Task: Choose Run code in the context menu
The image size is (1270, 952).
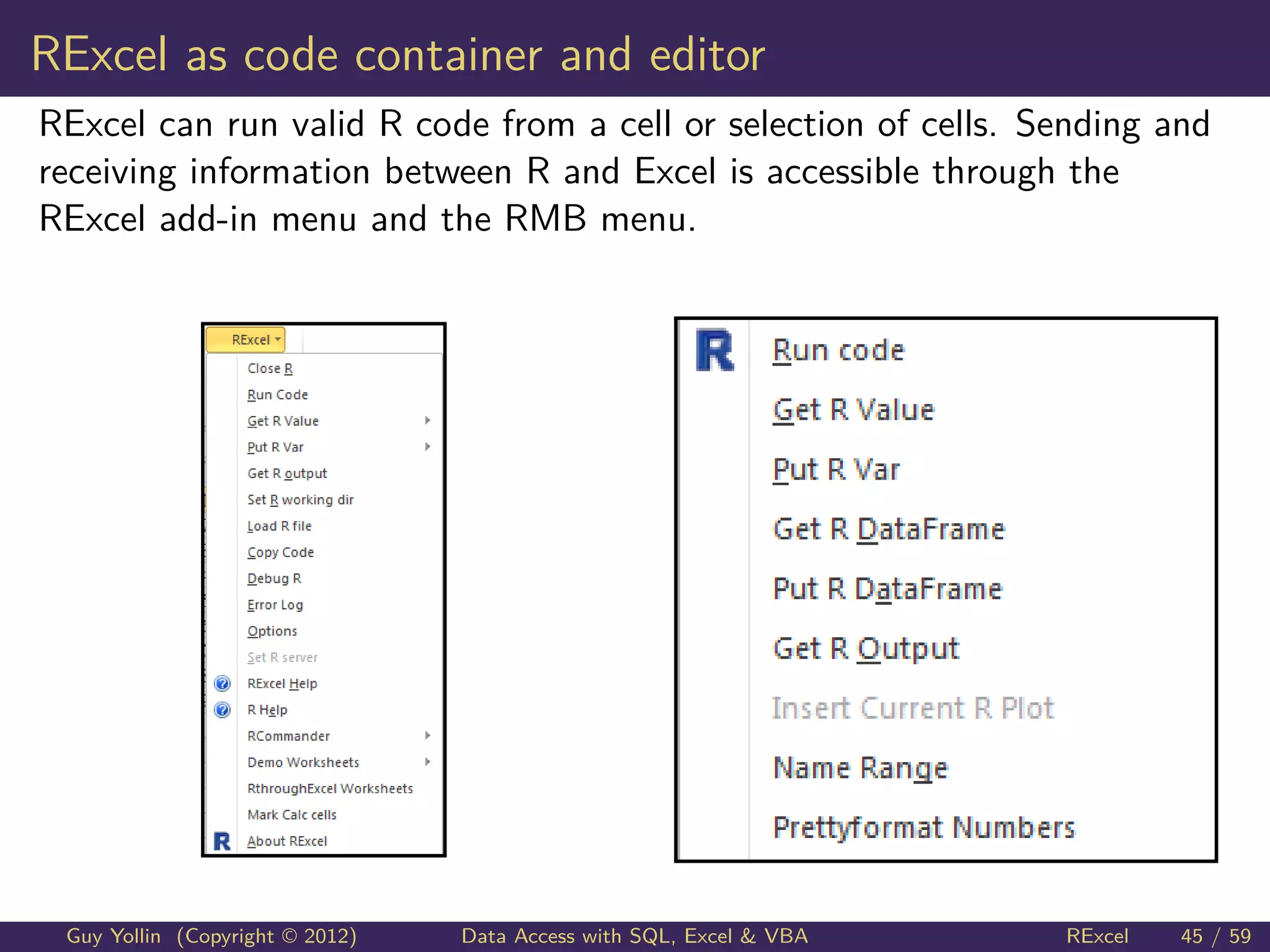Action: 839,351
